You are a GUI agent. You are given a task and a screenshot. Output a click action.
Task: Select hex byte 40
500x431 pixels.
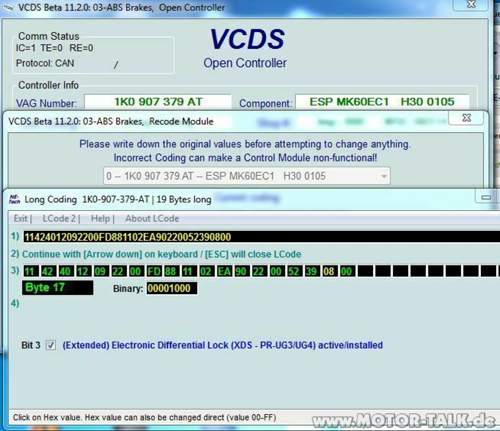tap(65, 271)
